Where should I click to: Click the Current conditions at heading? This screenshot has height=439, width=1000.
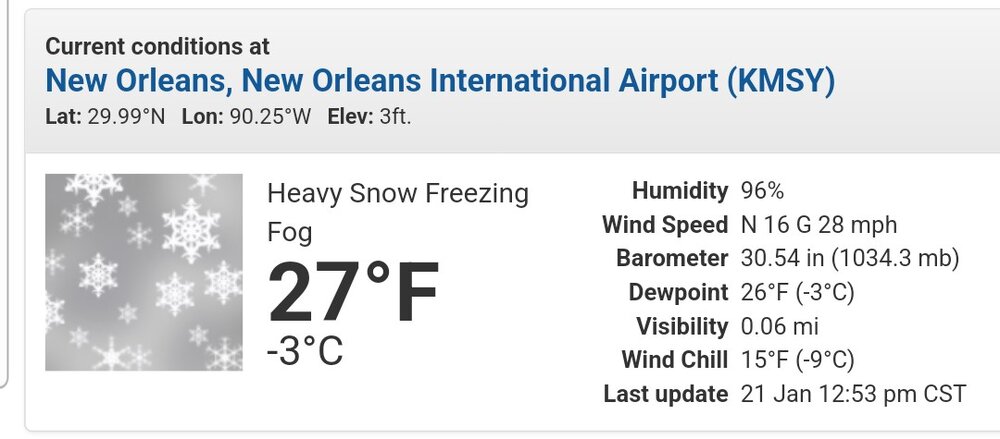coord(158,47)
